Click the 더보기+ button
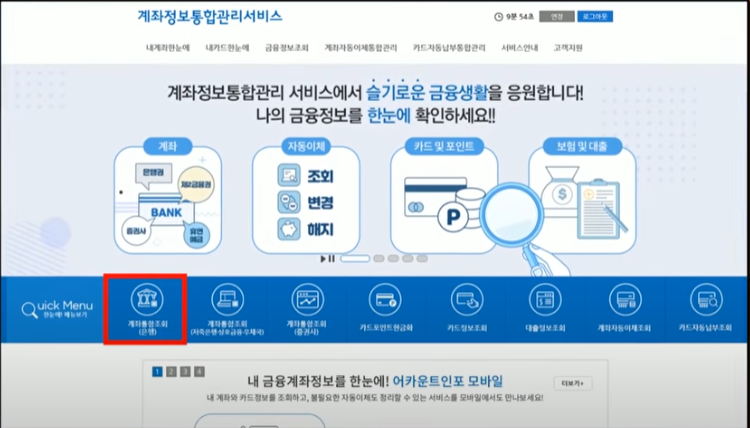Image resolution: width=750 pixels, height=428 pixels. pyautogui.click(x=573, y=384)
